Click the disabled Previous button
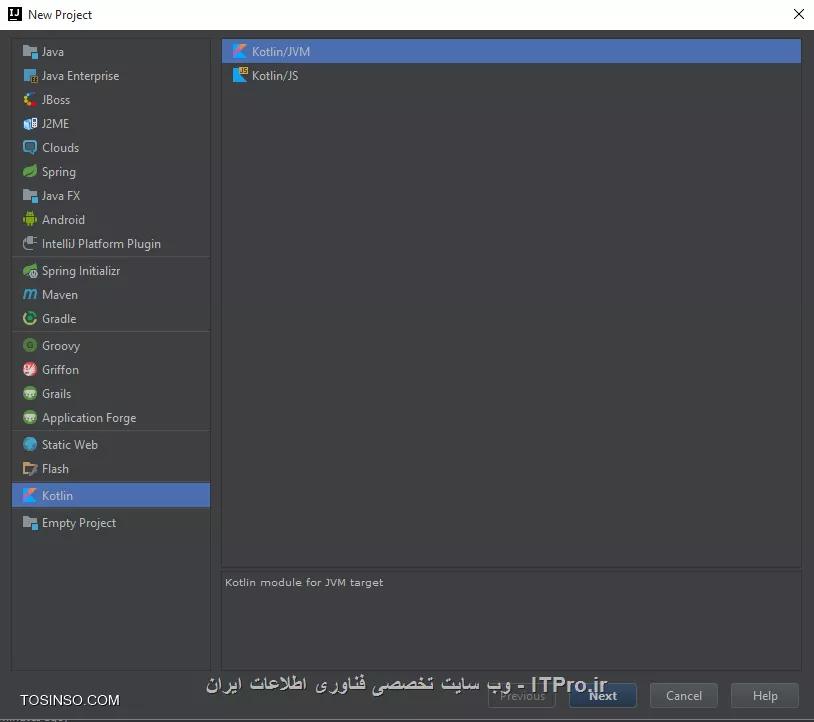The width and height of the screenshot is (814, 722). [522, 696]
